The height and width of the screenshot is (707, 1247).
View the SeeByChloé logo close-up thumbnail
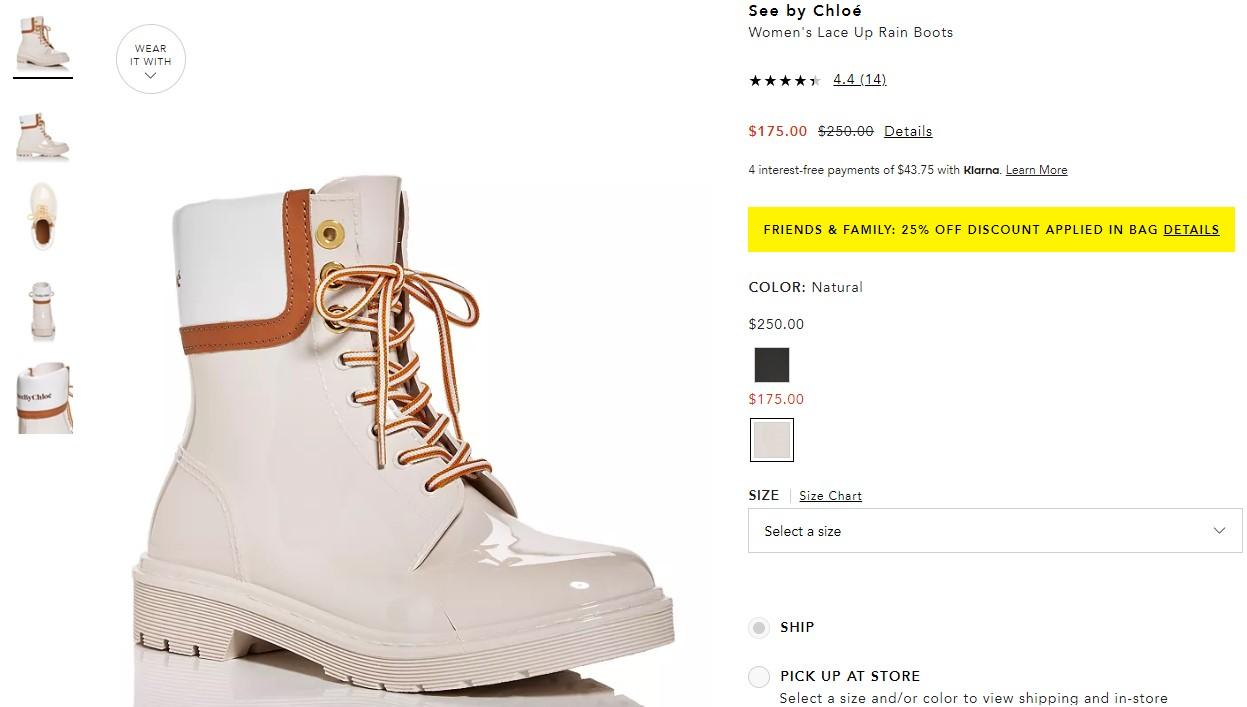(x=44, y=397)
